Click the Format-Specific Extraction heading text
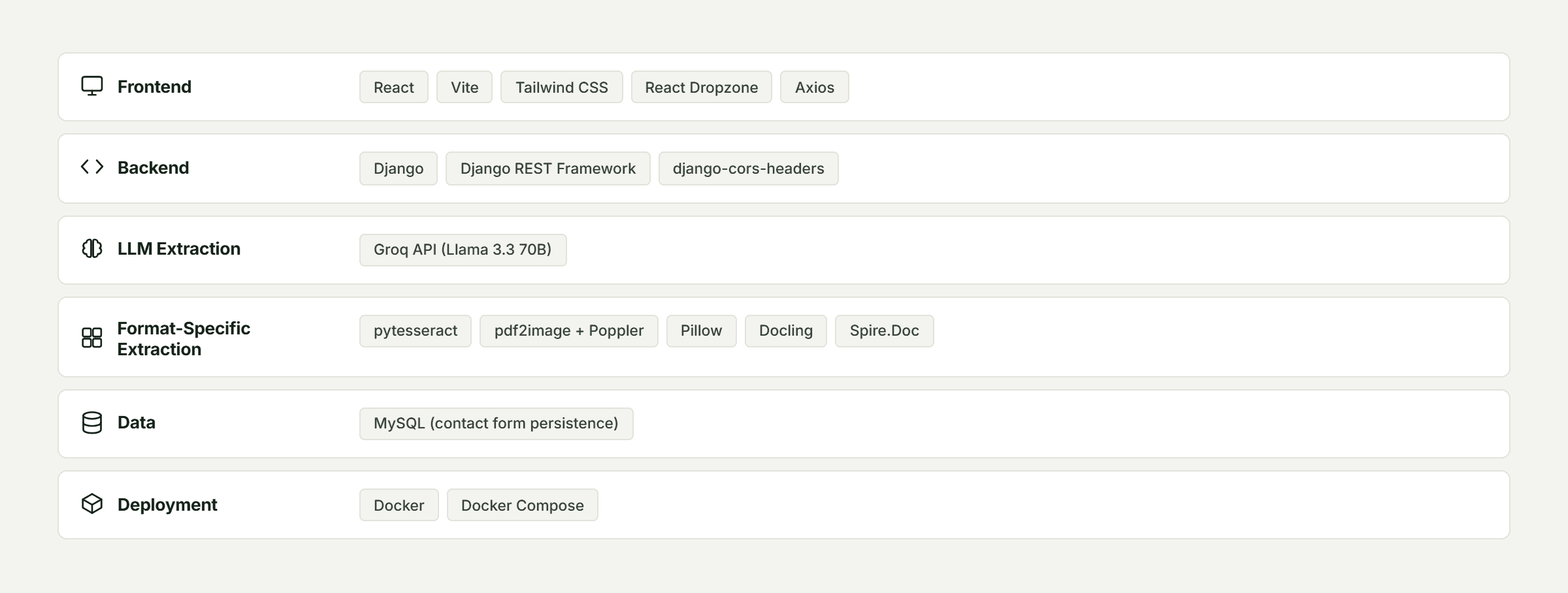The height and width of the screenshot is (593, 1568). [184, 338]
